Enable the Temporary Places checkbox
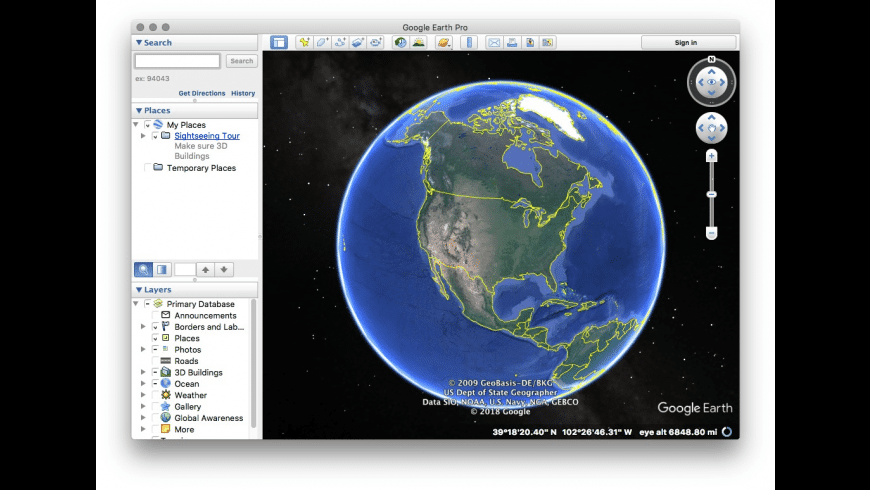Image resolution: width=870 pixels, height=490 pixels. click(147, 168)
